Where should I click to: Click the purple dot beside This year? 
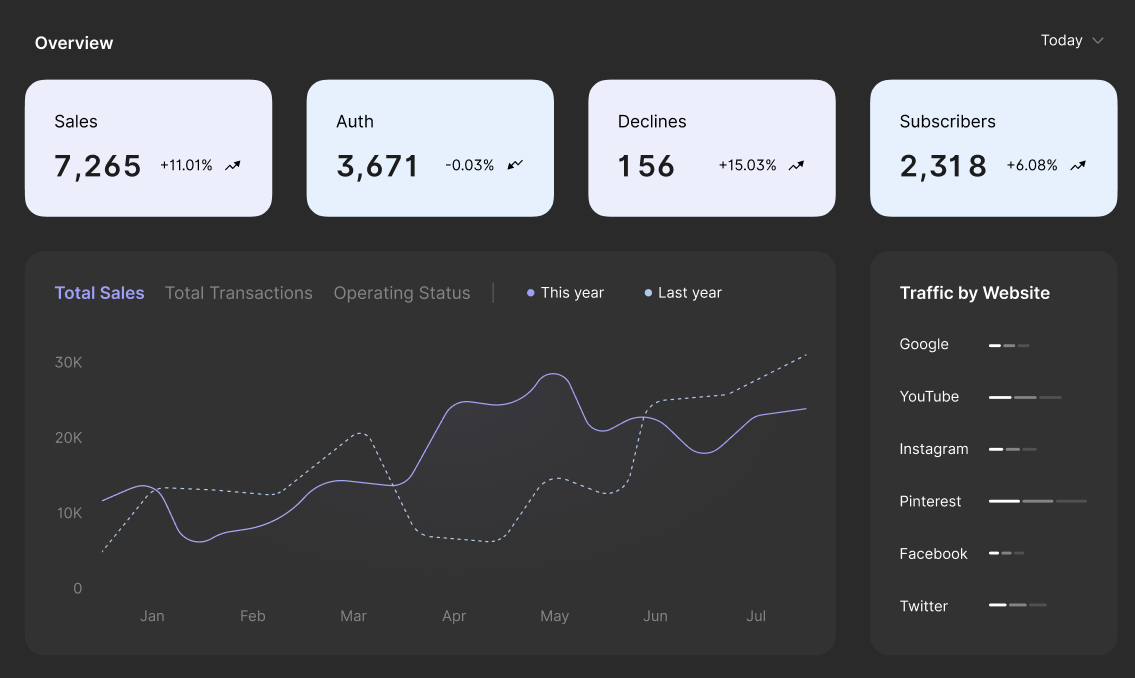[x=530, y=293]
